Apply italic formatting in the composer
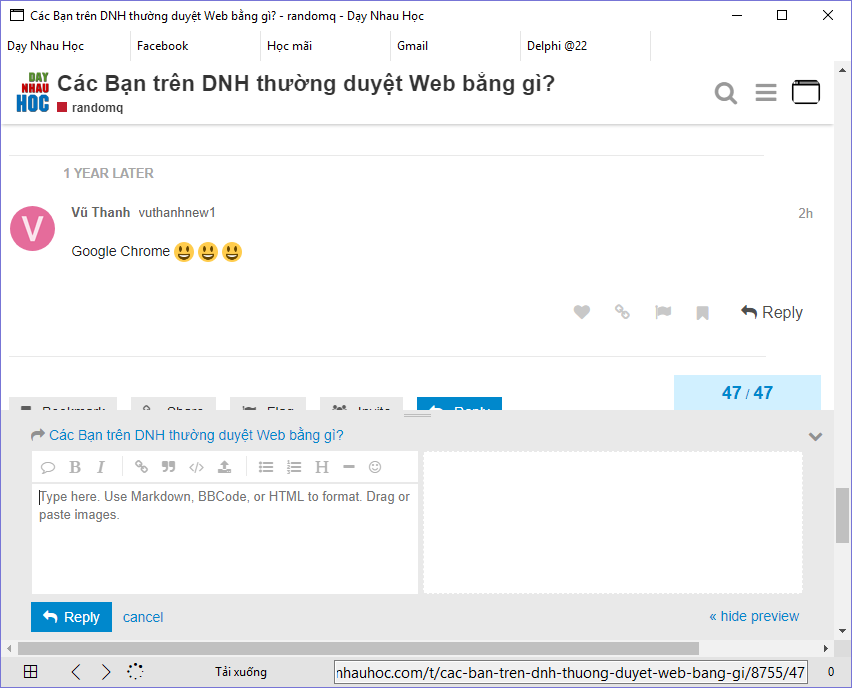Viewport: 852px width, 688px height. 101,467
